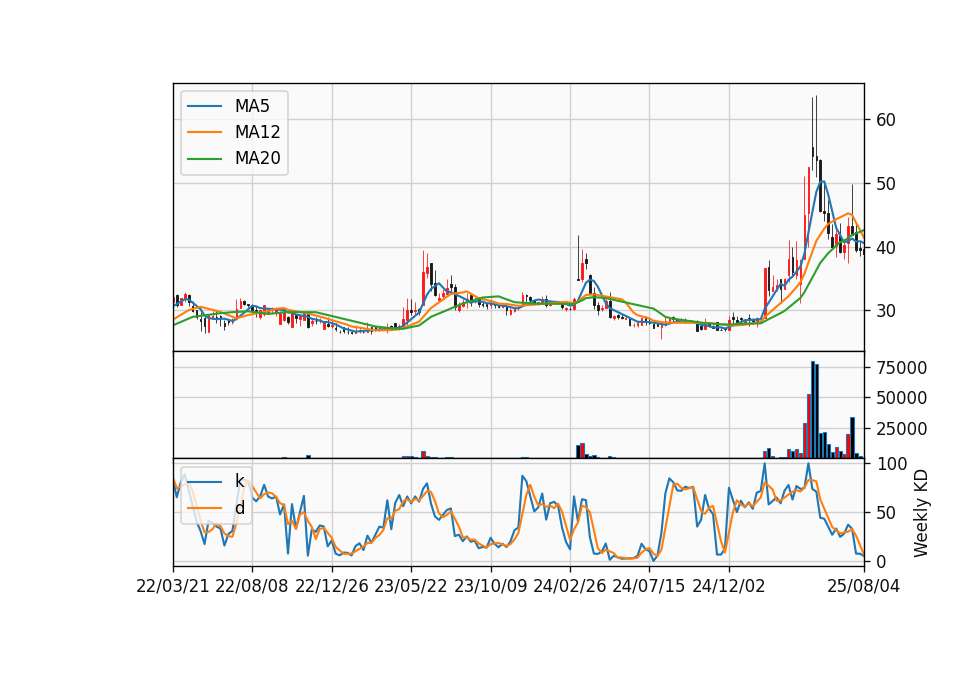Screen dimensions: 960x690
Task: Click the green MA20 legend line
Action: tap(204, 158)
